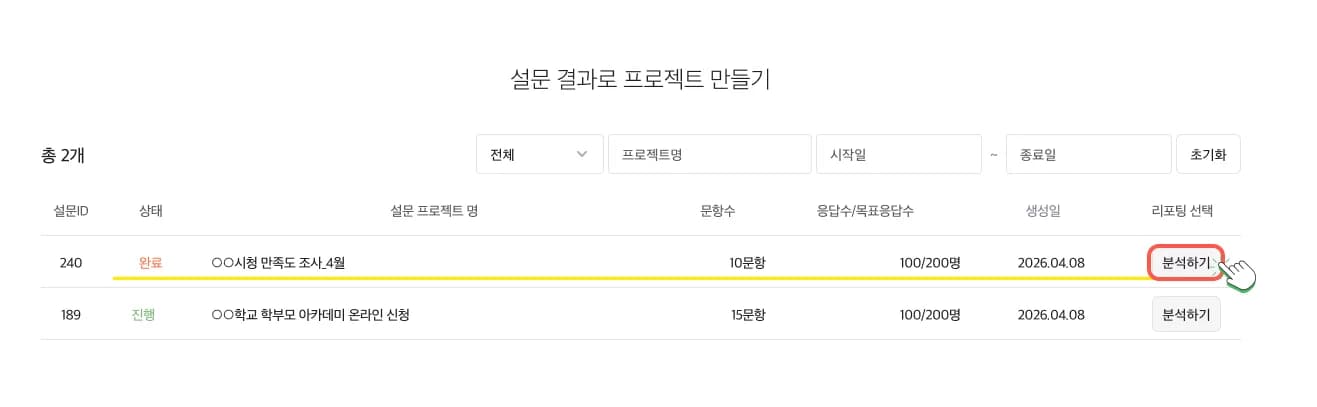Sort by the 생성일 column header
The height and width of the screenshot is (407, 1317).
(1043, 211)
